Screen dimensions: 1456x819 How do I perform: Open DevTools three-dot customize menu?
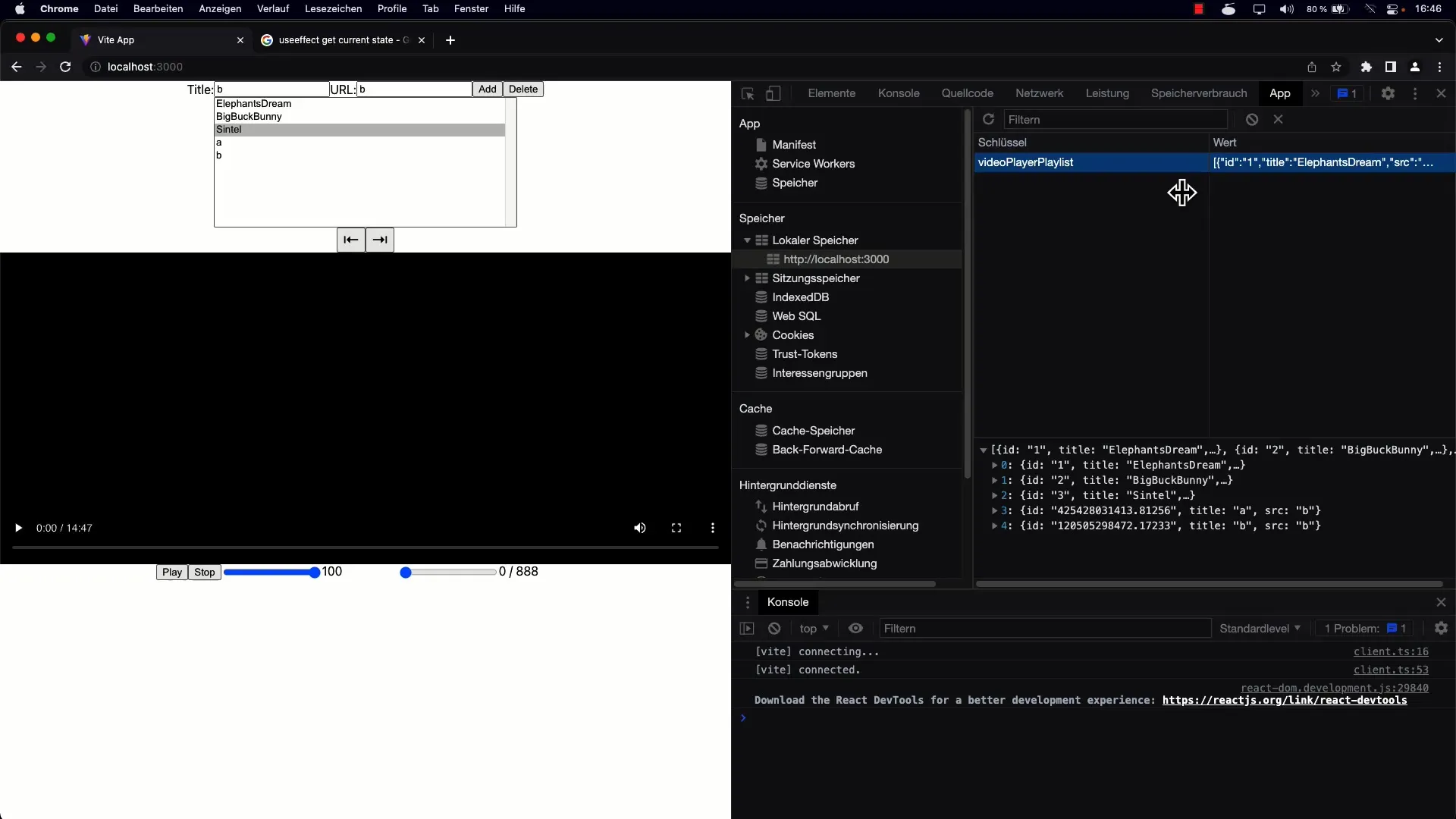click(1415, 93)
